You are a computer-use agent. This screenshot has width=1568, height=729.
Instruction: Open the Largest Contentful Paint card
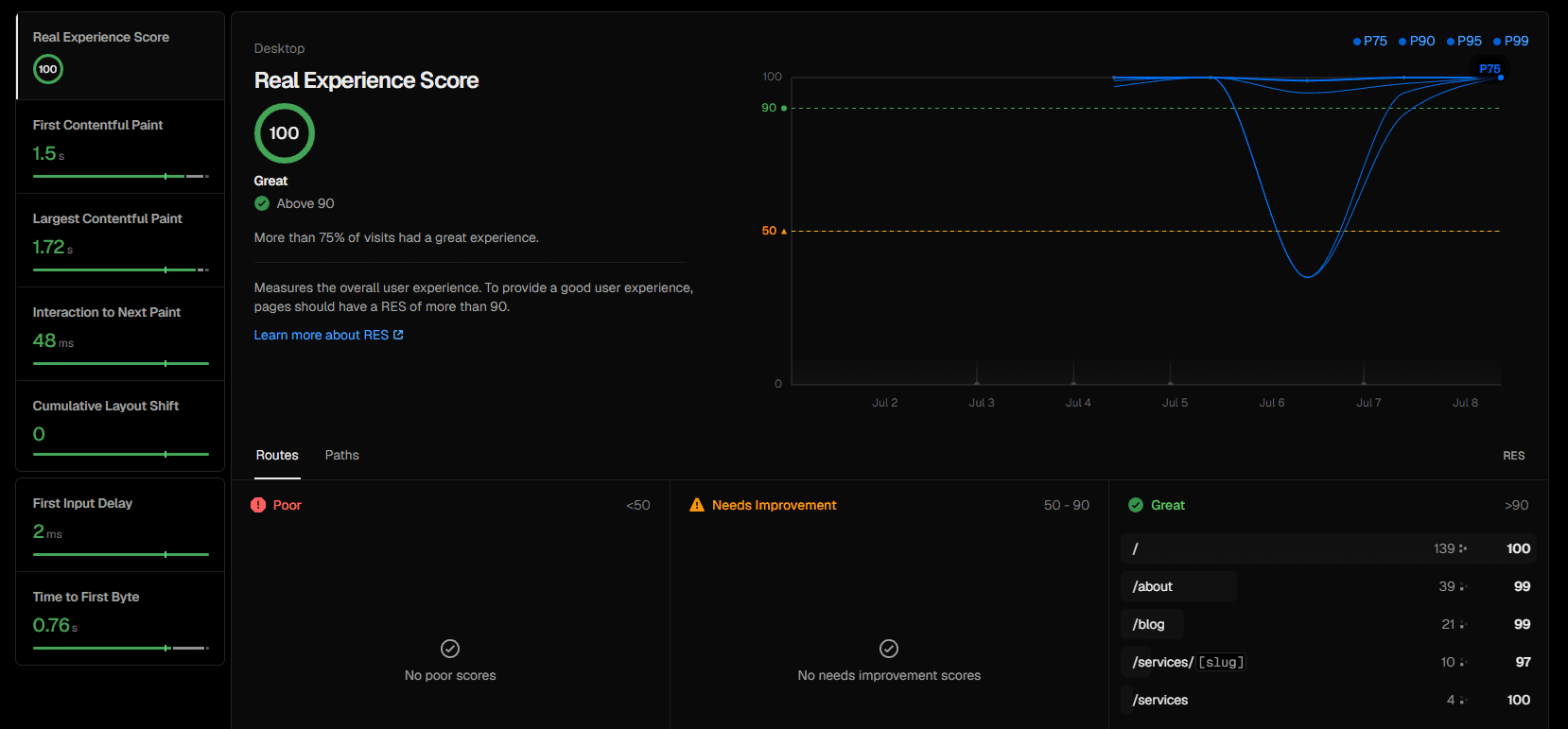pyautogui.click(x=120, y=240)
